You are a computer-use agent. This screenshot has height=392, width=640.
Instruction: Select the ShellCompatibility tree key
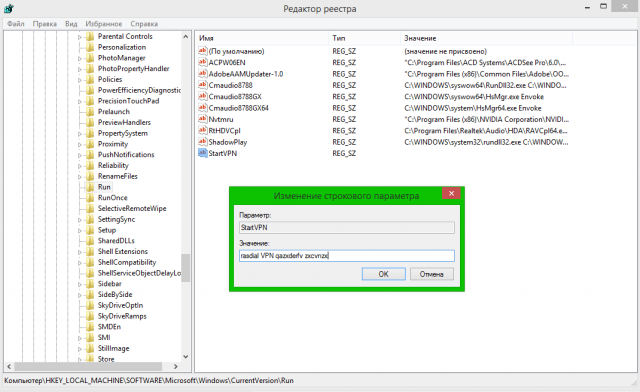(x=127, y=262)
